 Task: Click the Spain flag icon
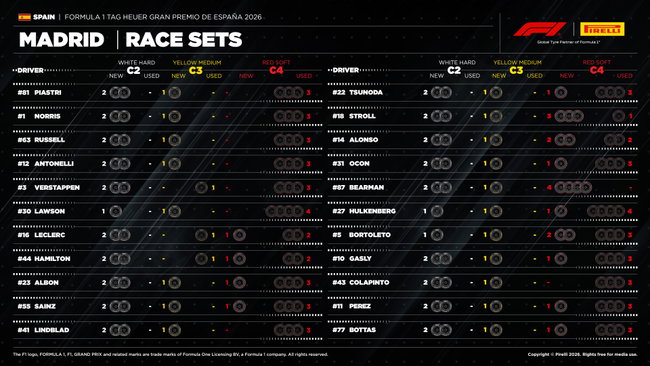(24, 17)
